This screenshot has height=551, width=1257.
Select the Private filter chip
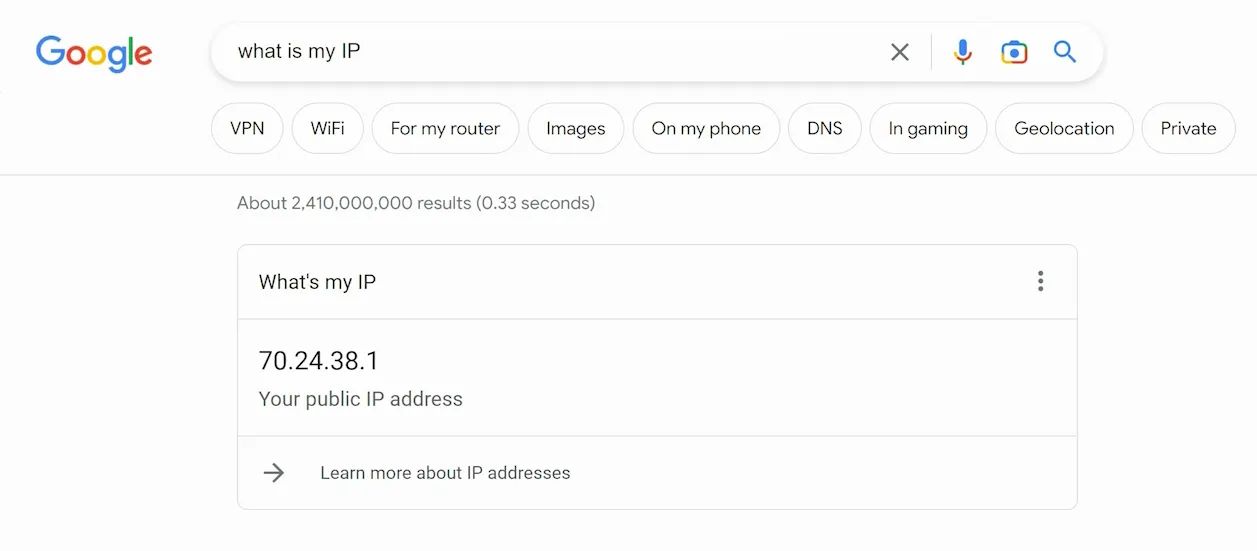[1188, 128]
